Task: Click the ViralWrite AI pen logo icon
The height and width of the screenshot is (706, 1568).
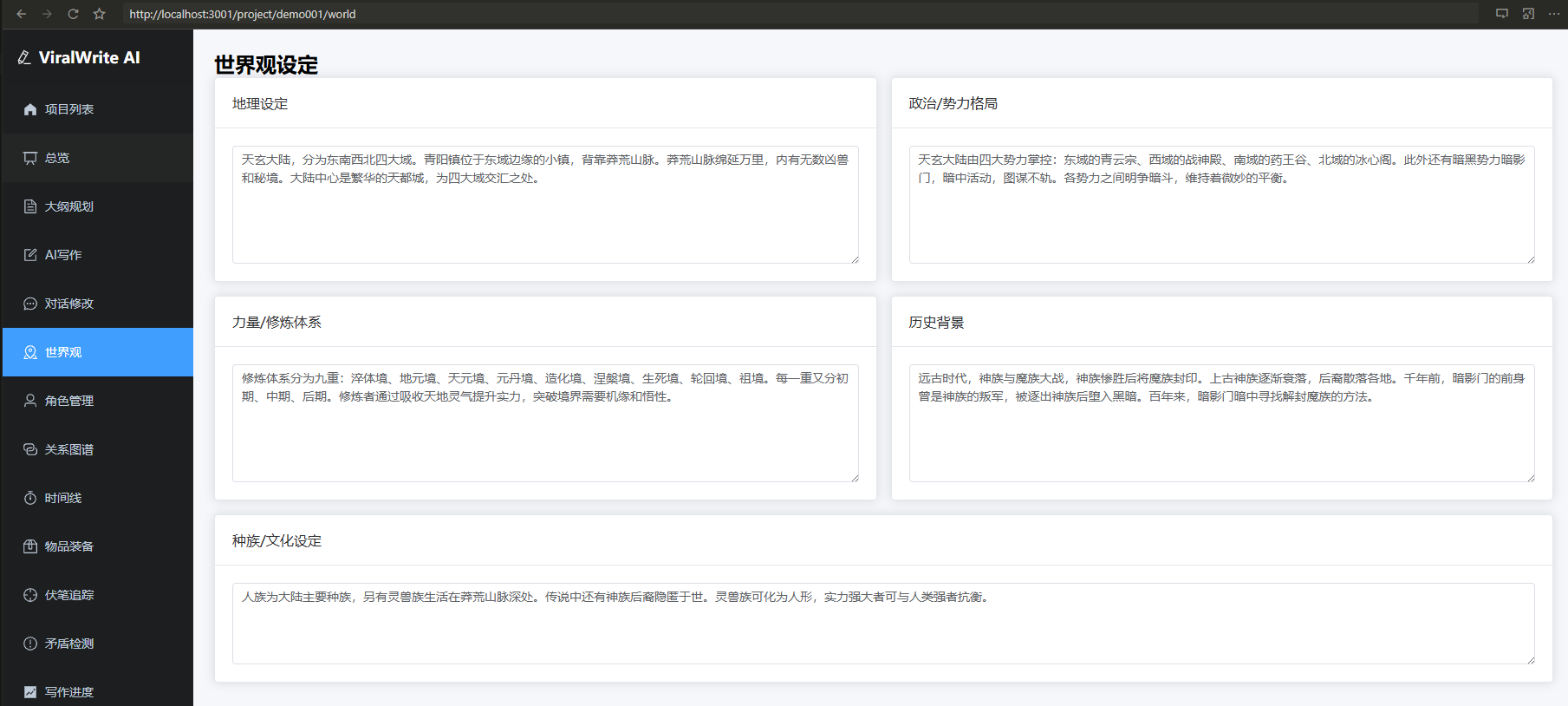Action: click(x=24, y=57)
